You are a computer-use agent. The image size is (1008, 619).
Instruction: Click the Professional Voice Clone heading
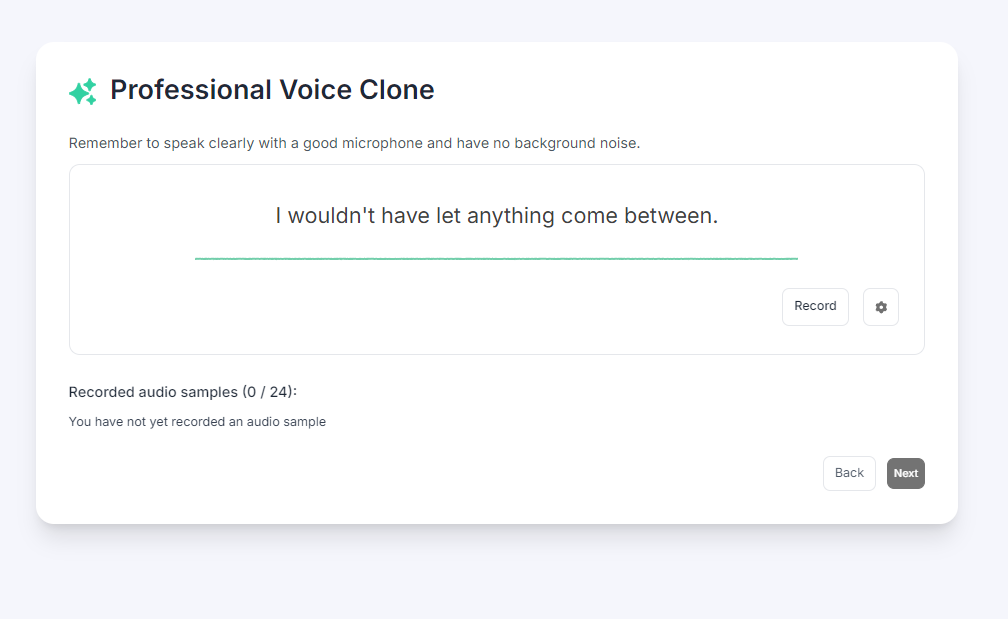pyautogui.click(x=272, y=90)
